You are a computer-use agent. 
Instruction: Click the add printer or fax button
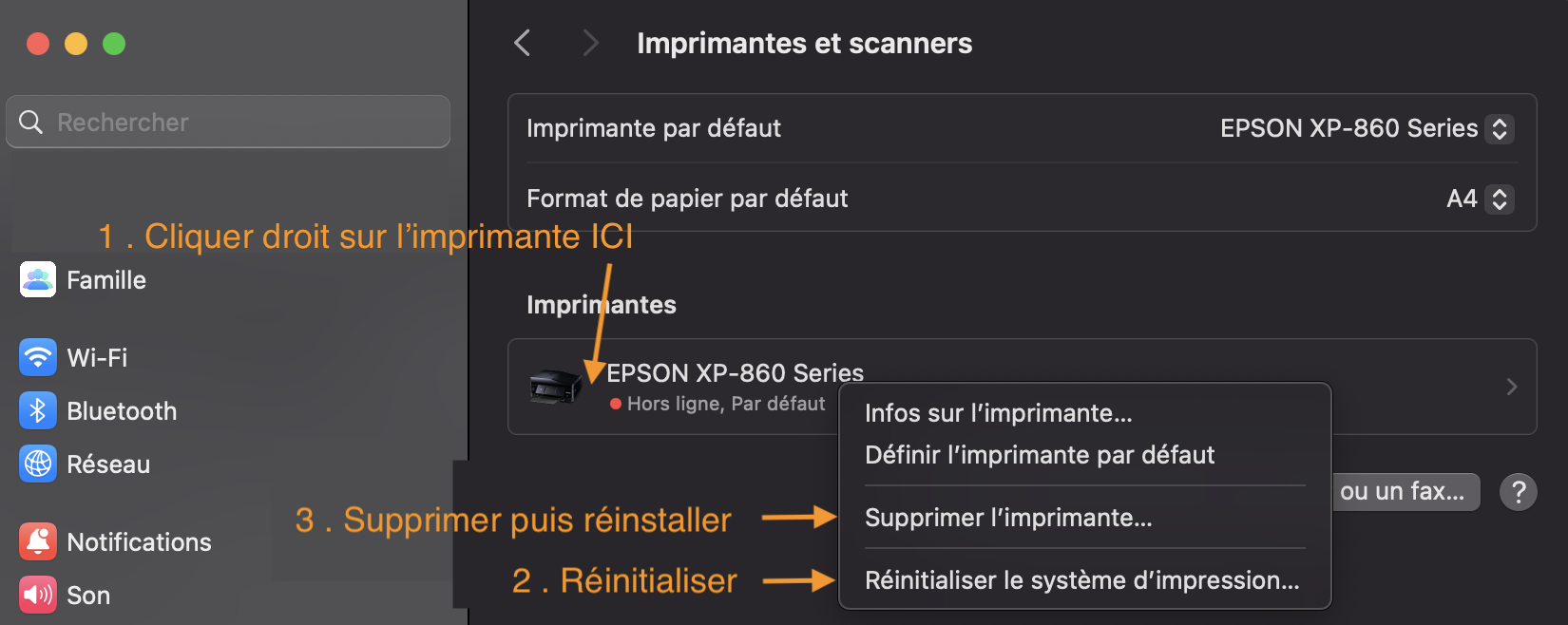(1405, 492)
